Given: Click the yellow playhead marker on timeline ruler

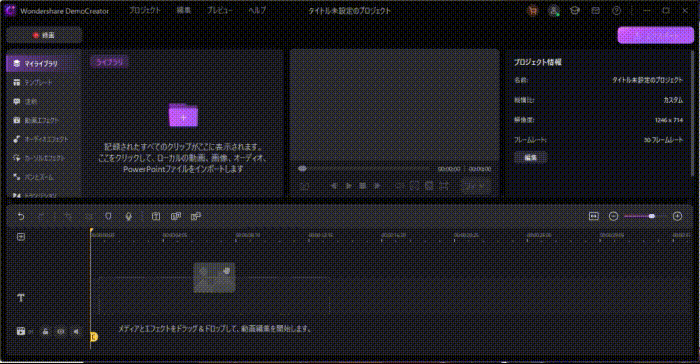Looking at the screenshot, I should (91, 231).
